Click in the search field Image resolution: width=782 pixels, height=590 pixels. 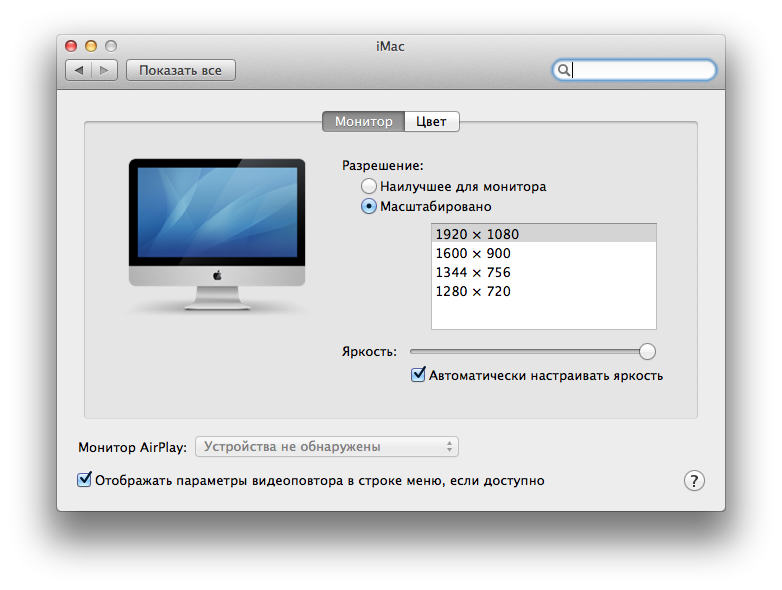[634, 70]
